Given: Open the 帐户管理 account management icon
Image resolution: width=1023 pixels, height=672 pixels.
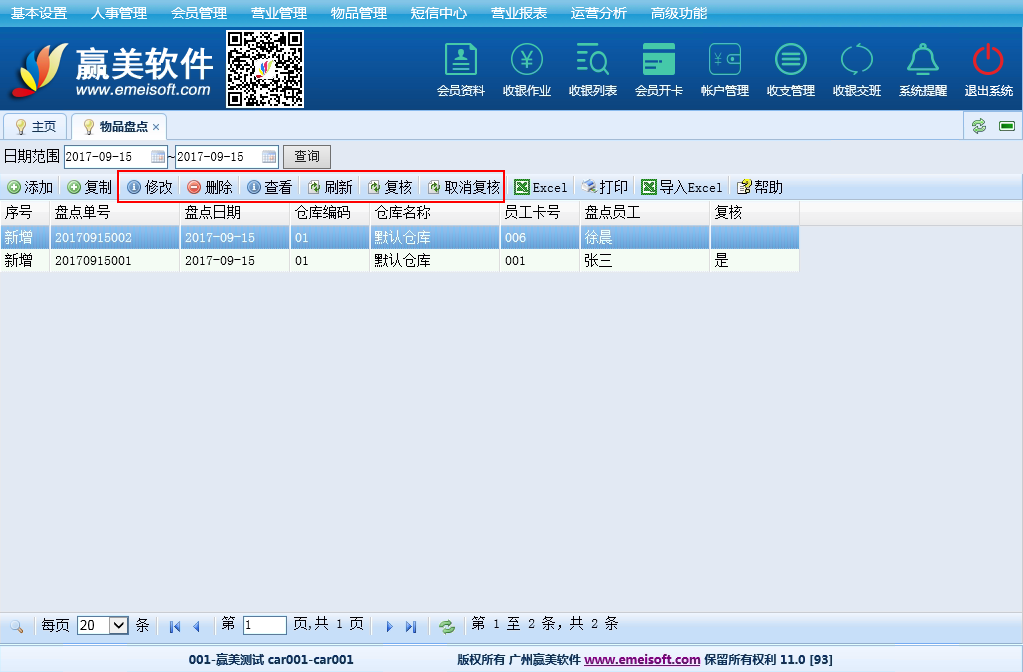Looking at the screenshot, I should pos(725,70).
